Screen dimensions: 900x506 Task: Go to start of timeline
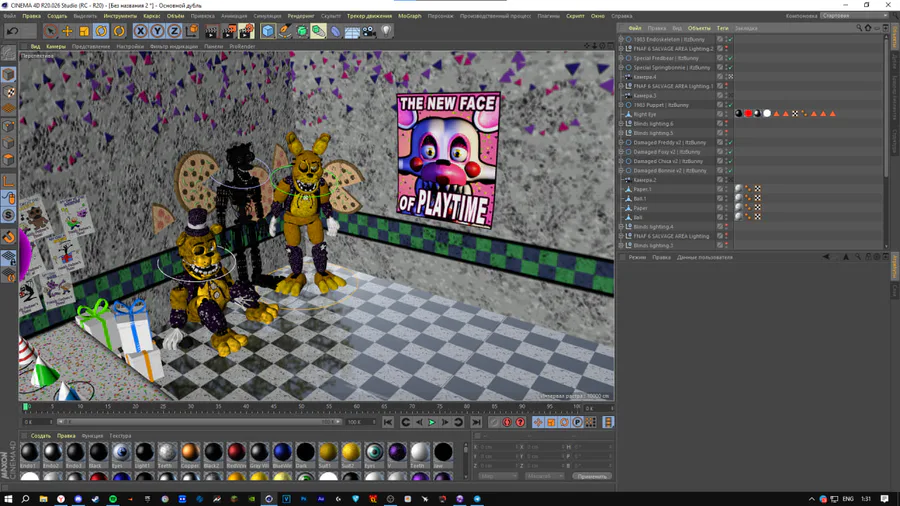(x=388, y=422)
